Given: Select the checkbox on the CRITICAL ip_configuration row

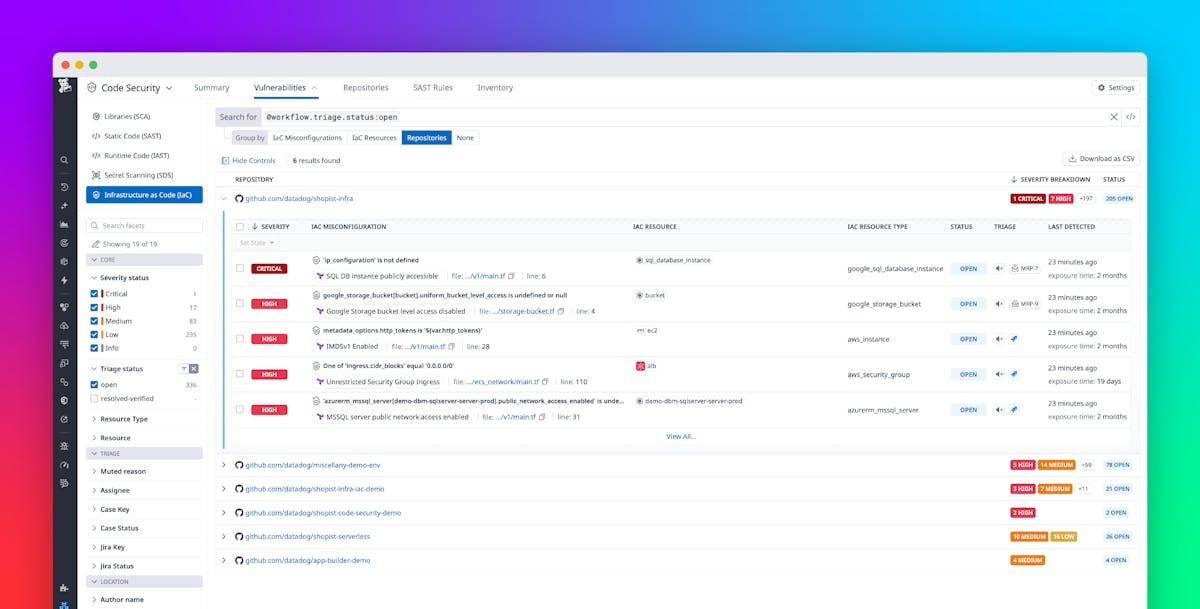Looking at the screenshot, I should [239, 268].
